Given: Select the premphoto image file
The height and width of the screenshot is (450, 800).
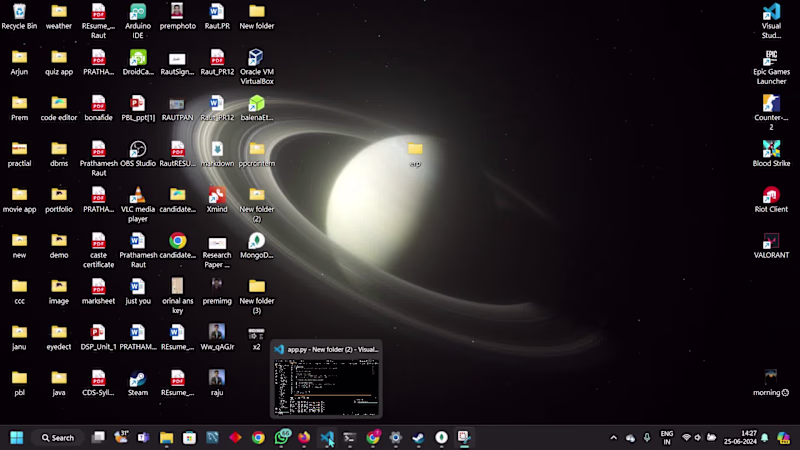Looking at the screenshot, I should 178,16.
